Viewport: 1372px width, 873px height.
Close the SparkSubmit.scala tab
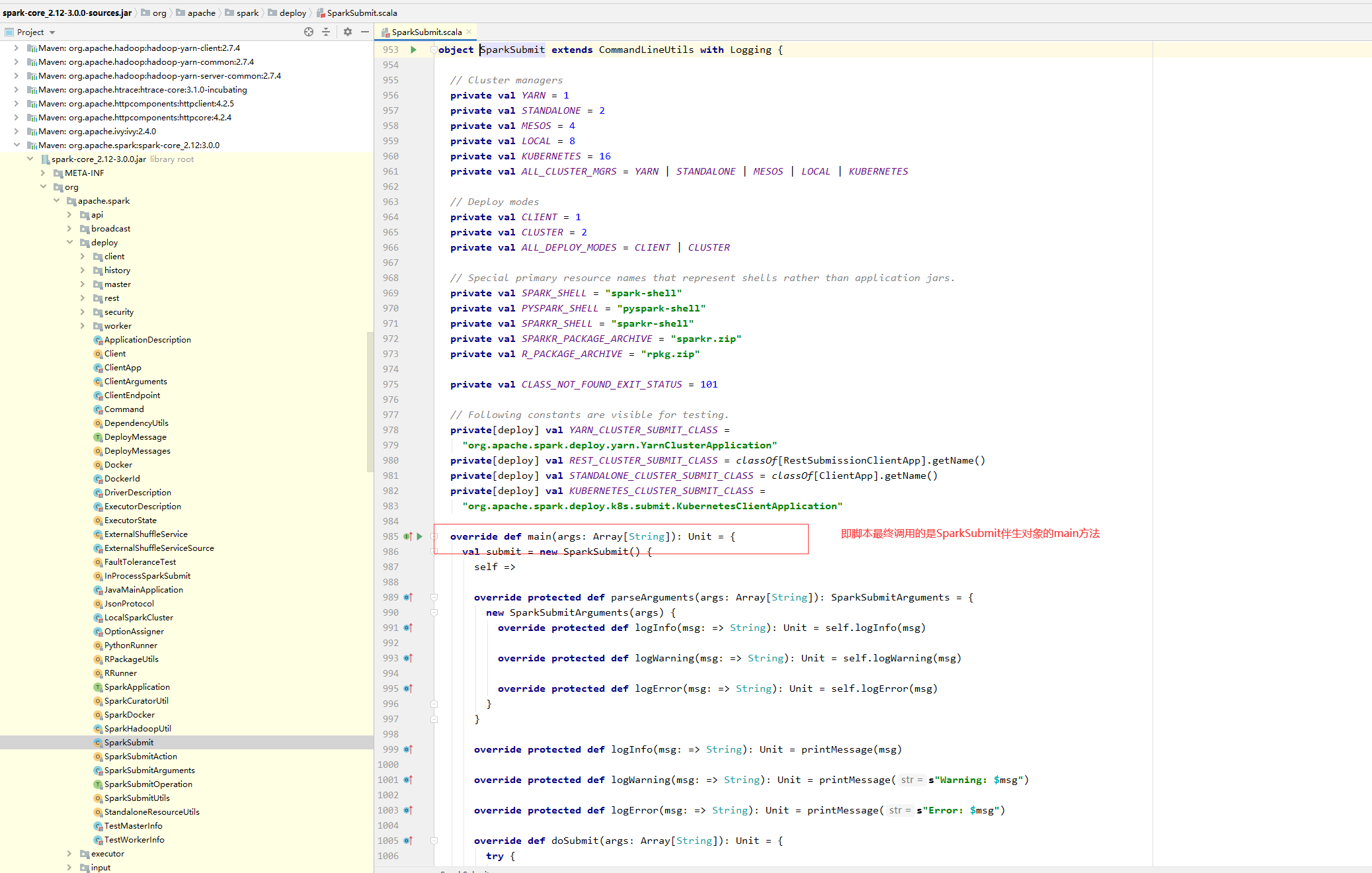(469, 32)
